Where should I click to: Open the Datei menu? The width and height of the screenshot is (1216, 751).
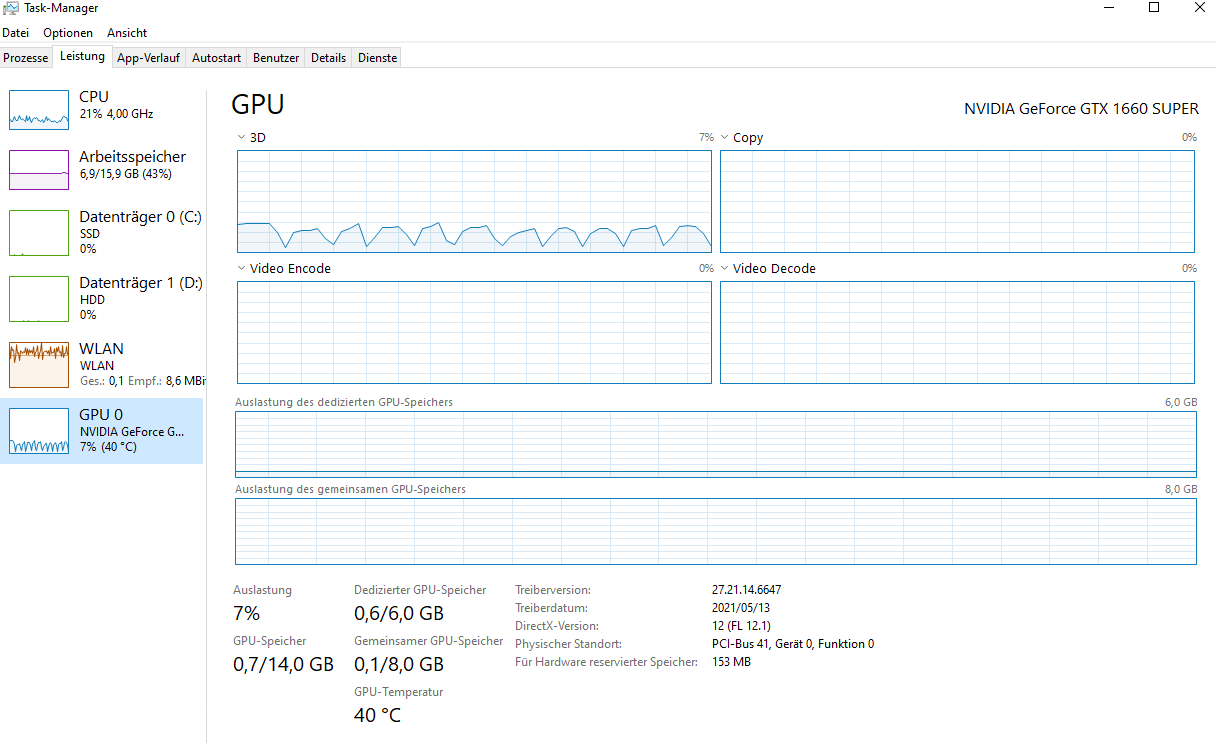pos(15,33)
